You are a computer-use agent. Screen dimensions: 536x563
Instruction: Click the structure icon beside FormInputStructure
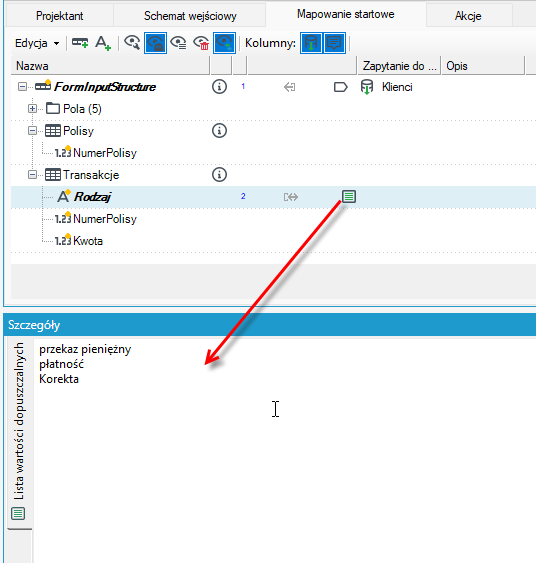[43, 86]
